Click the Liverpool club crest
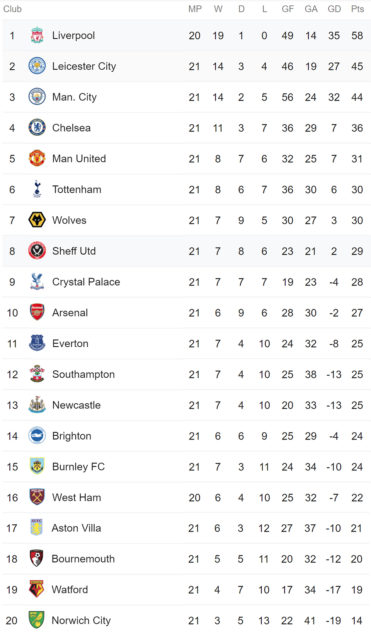This screenshot has width=371, height=640. (37, 36)
